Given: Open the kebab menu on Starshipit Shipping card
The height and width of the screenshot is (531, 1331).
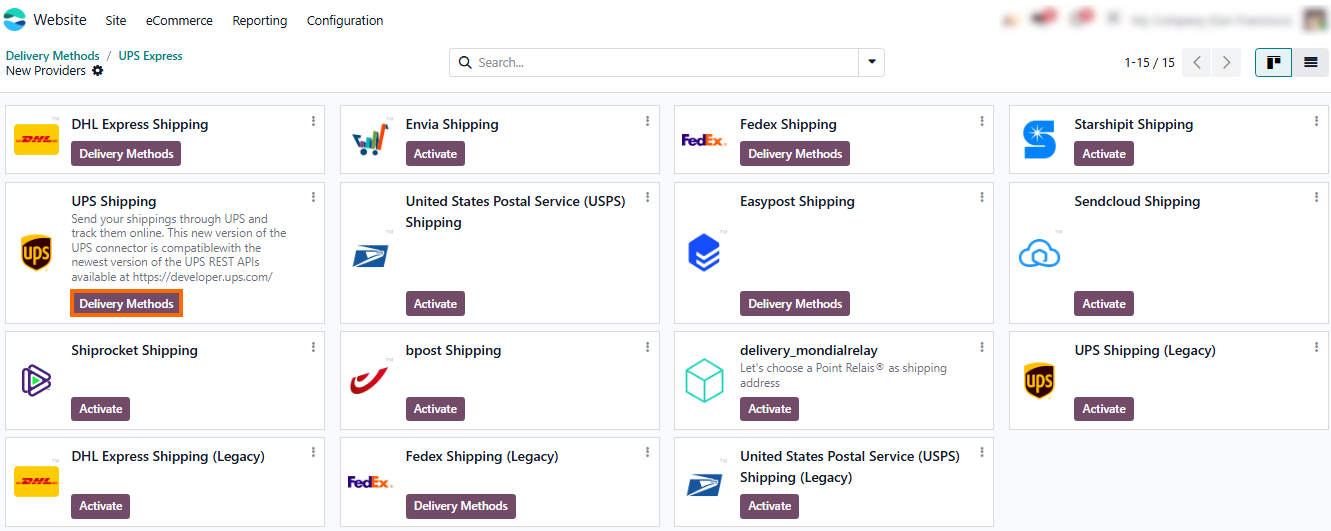Looking at the screenshot, I should pyautogui.click(x=1316, y=121).
